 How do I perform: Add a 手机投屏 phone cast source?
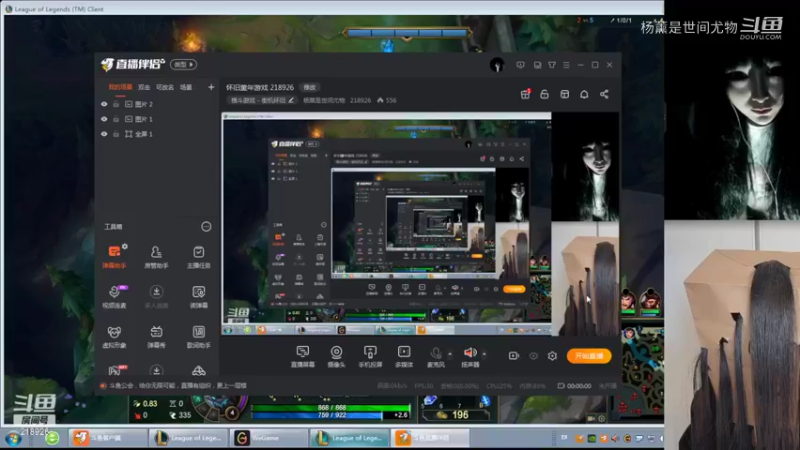[x=370, y=356]
